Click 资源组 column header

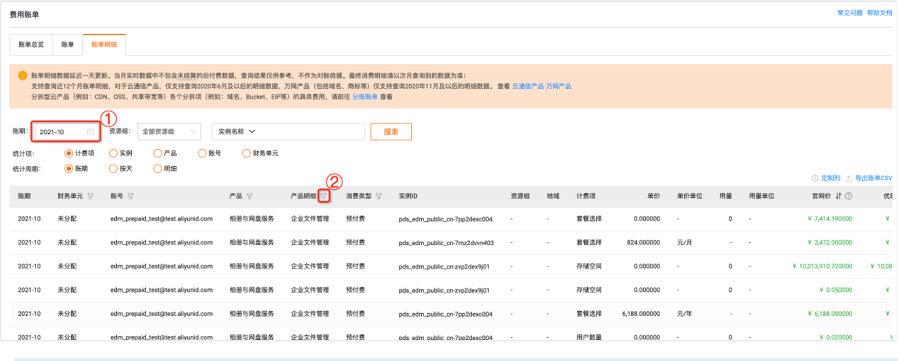[519, 196]
